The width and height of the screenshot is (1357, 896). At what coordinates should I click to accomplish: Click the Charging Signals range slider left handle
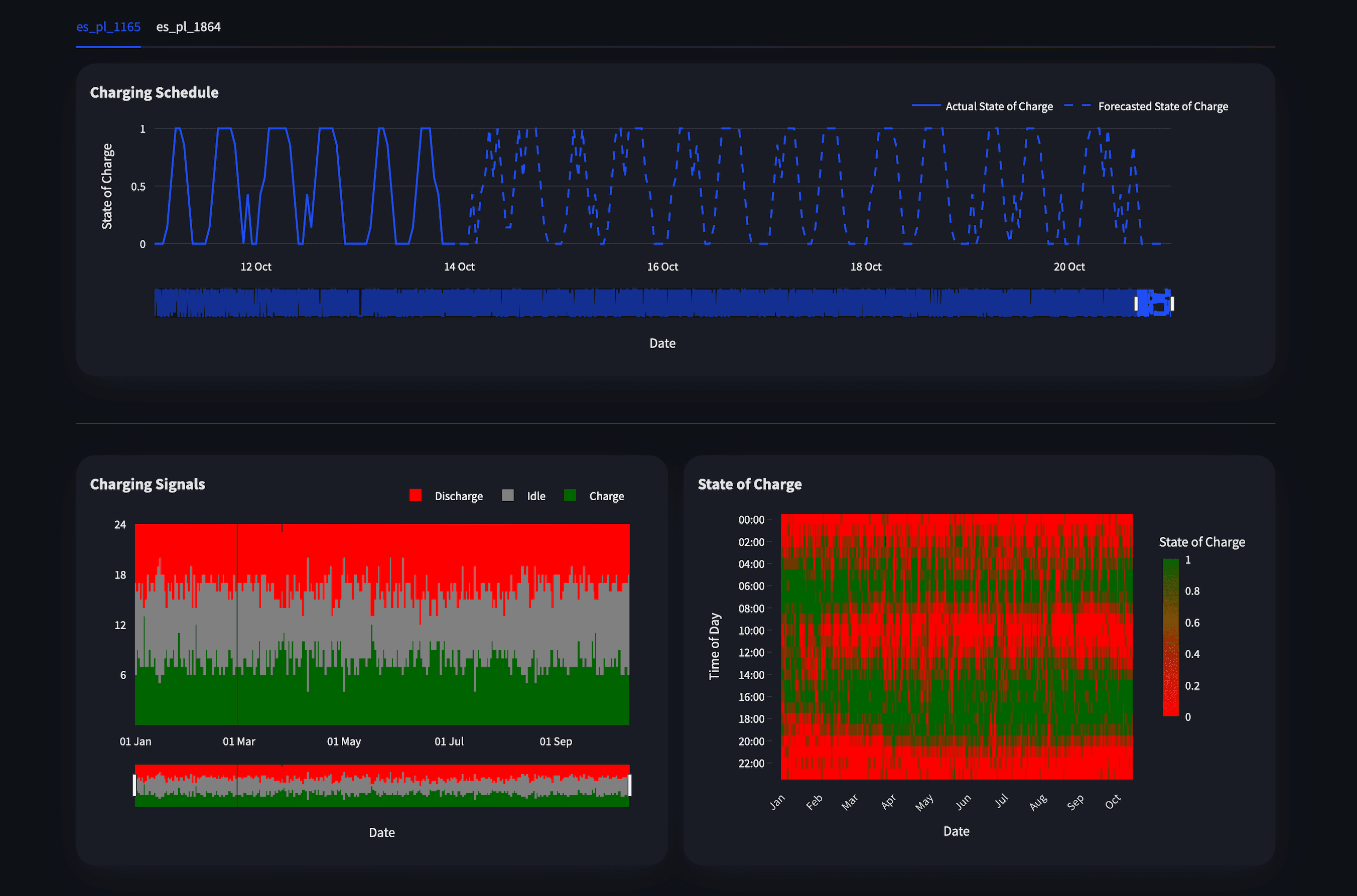point(135,785)
